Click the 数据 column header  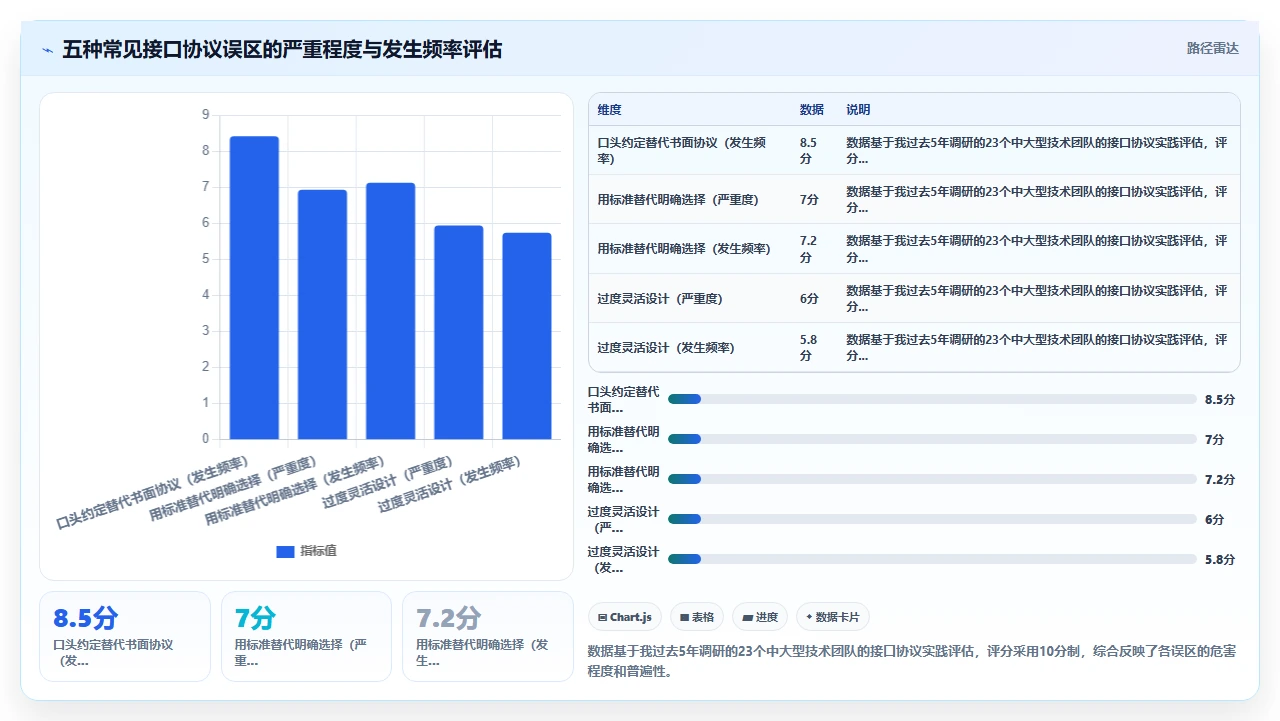point(811,110)
